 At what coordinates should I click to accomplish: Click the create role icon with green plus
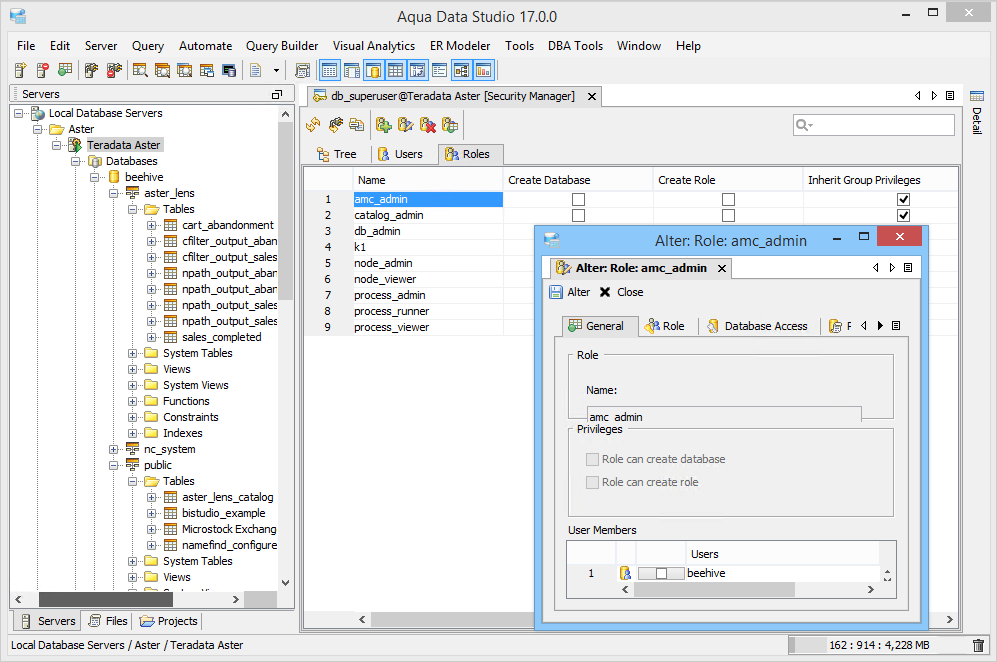point(383,125)
